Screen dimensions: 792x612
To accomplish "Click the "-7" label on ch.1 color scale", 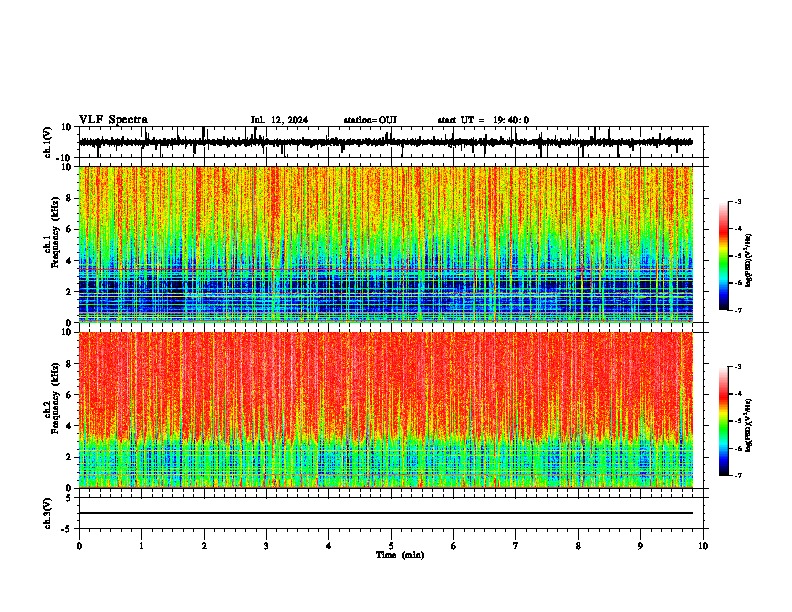I will pos(738,310).
